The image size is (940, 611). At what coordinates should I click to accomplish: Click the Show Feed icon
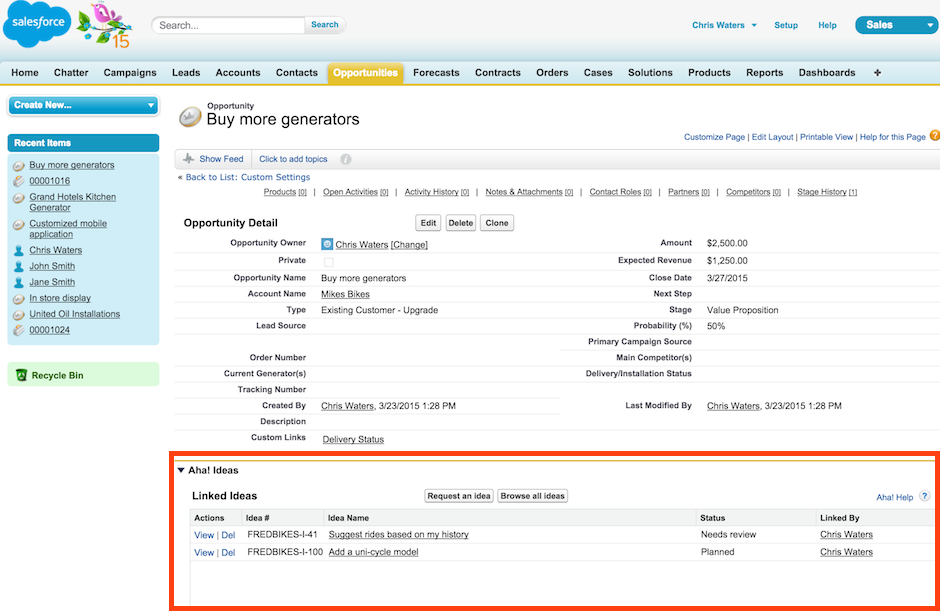pos(189,158)
